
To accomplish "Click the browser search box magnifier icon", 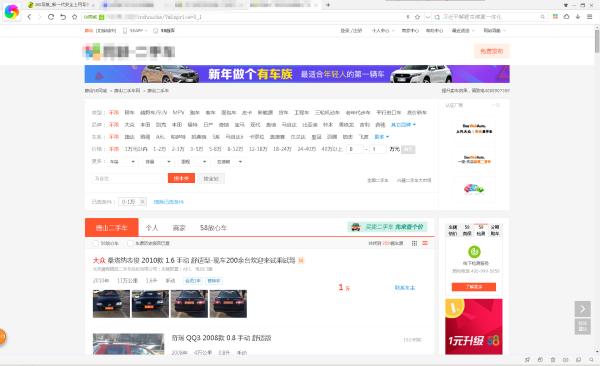I will click(x=542, y=17).
